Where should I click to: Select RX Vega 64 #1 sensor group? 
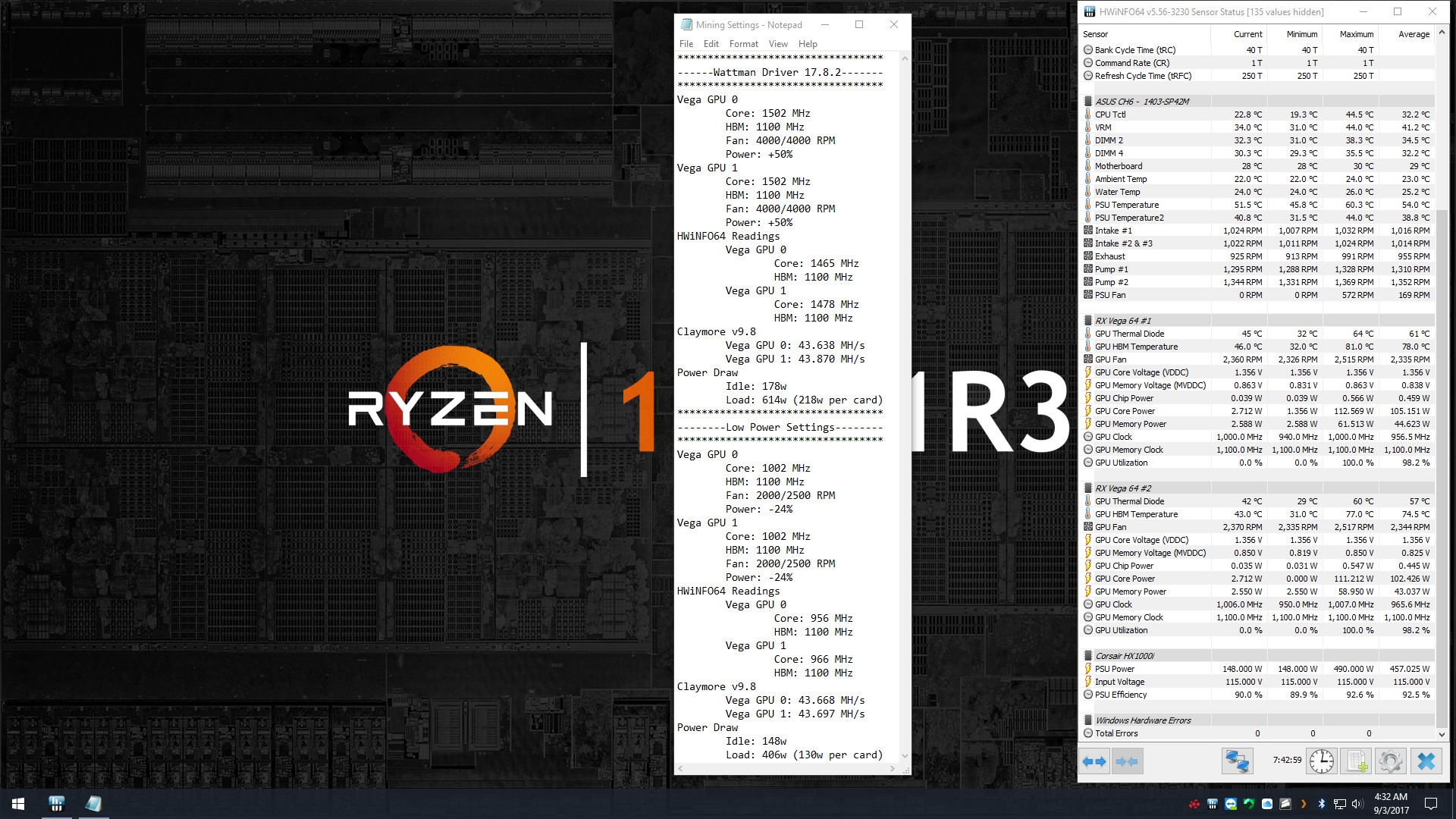pyautogui.click(x=1122, y=321)
